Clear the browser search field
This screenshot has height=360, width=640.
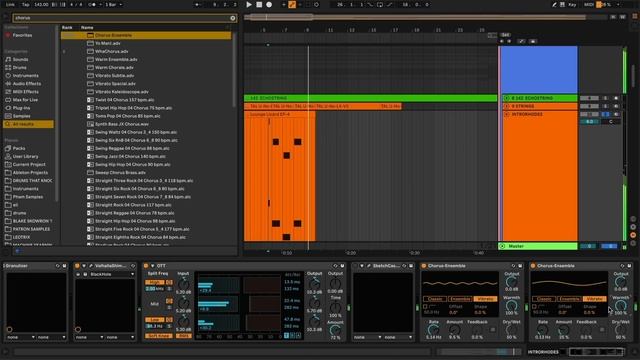tap(233, 18)
